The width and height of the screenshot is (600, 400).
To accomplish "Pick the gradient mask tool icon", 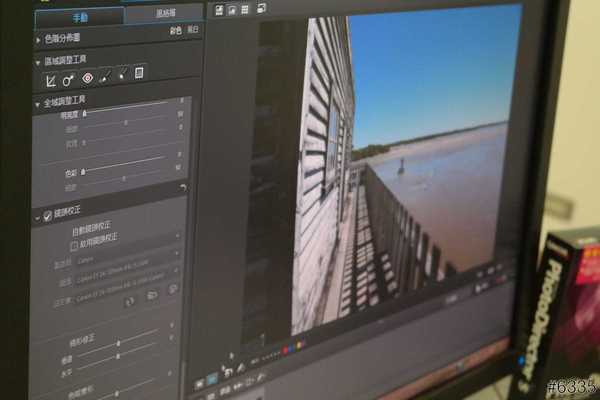I will pos(122,73).
